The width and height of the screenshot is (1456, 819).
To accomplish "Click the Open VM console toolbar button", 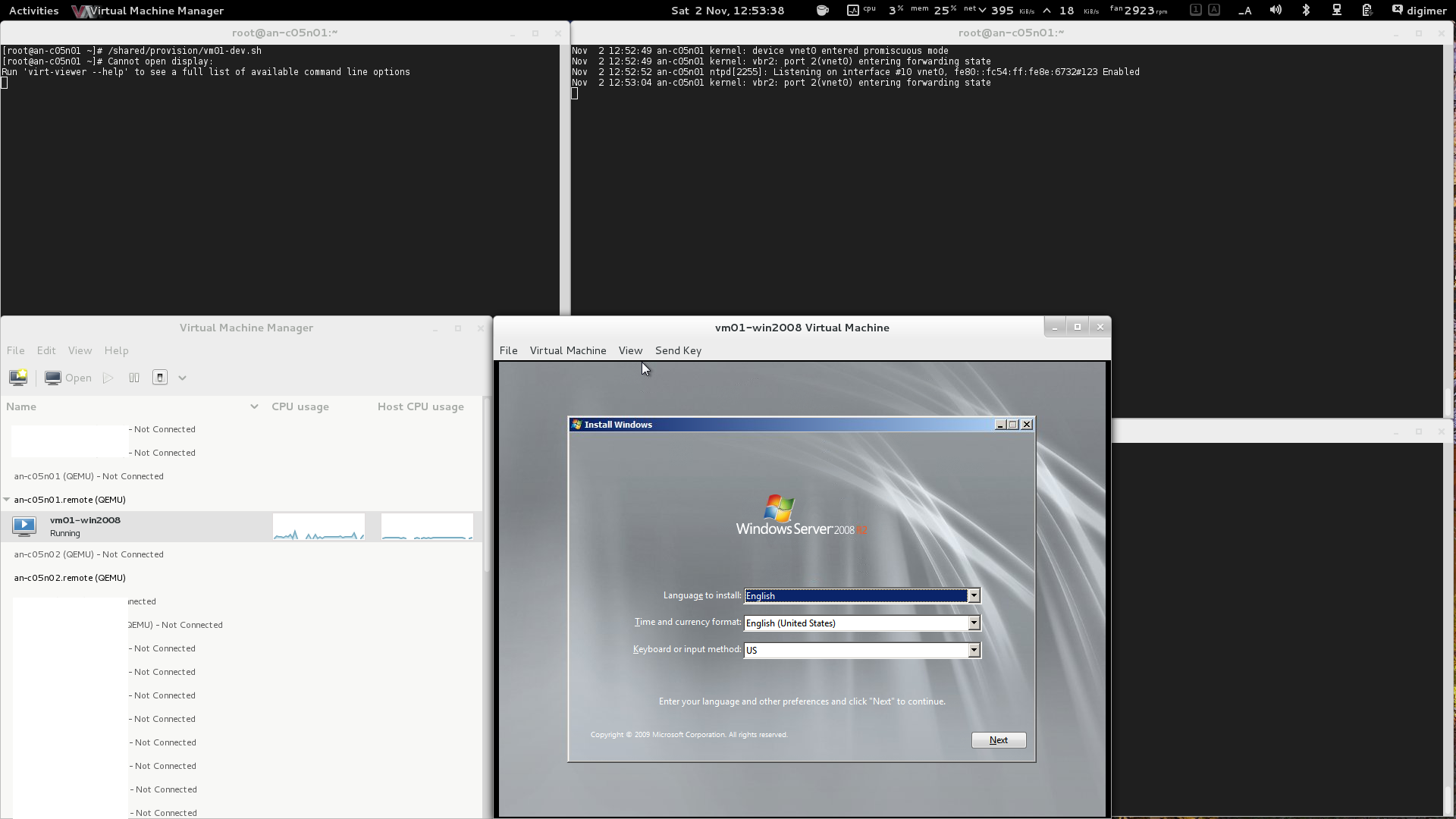I will [68, 378].
